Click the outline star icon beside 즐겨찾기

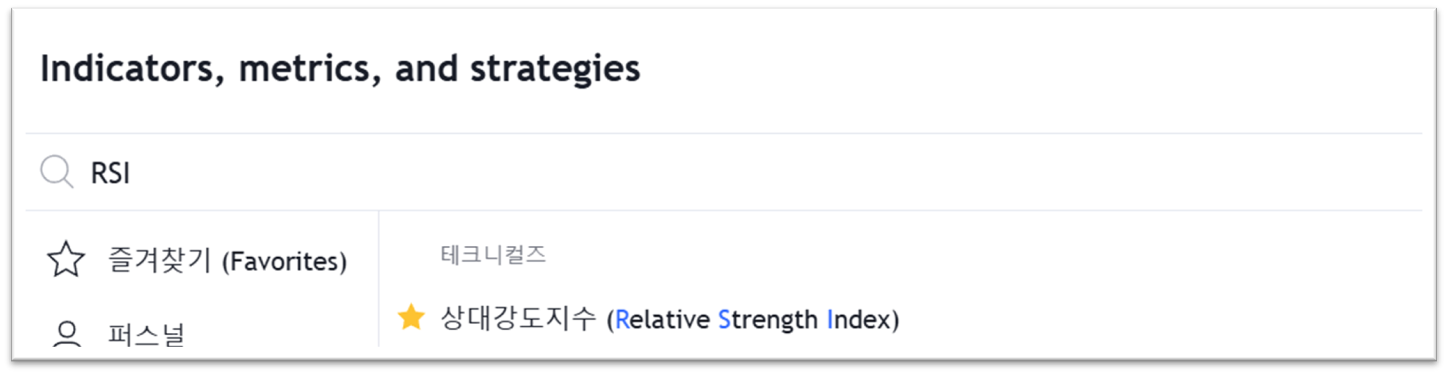point(66,261)
